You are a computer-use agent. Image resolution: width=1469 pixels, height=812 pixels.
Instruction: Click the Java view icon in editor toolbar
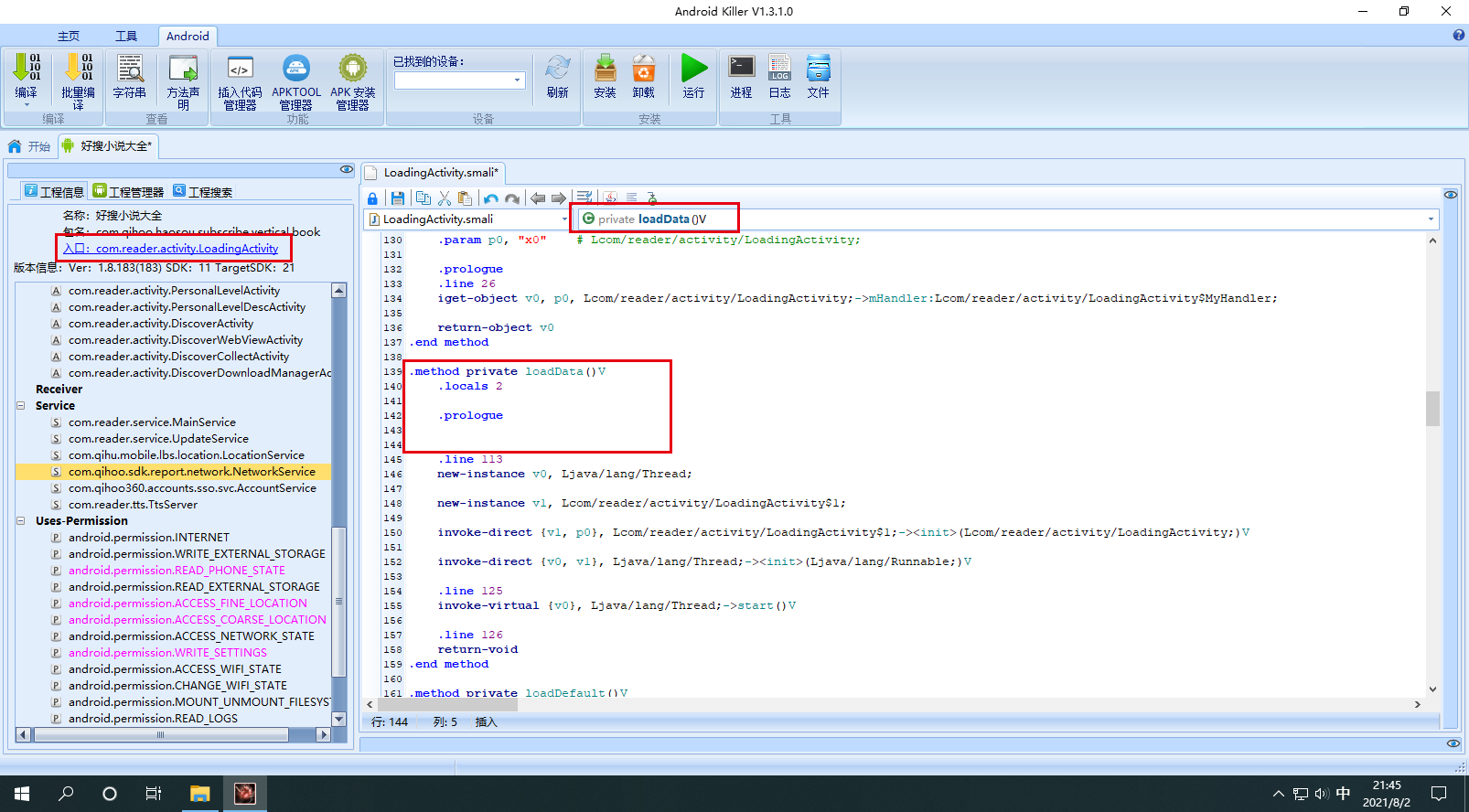610,198
